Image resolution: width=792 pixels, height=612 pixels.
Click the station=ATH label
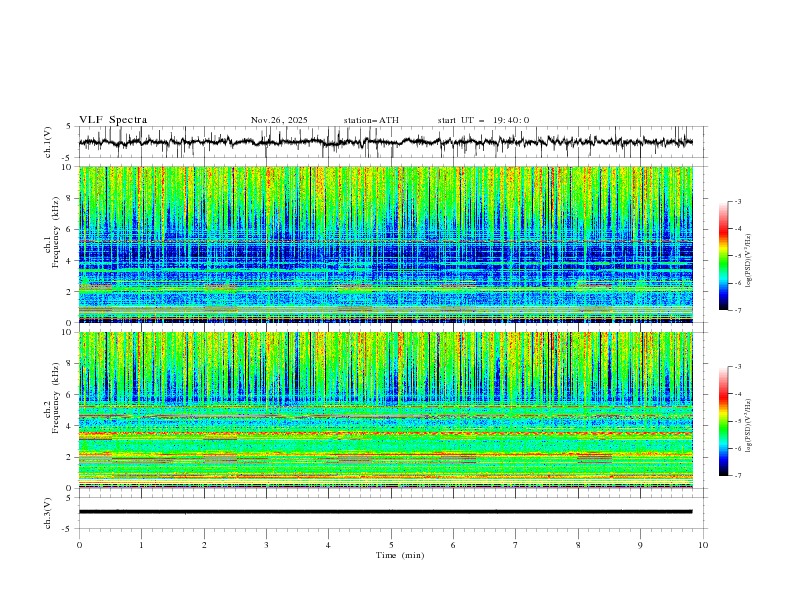371,120
